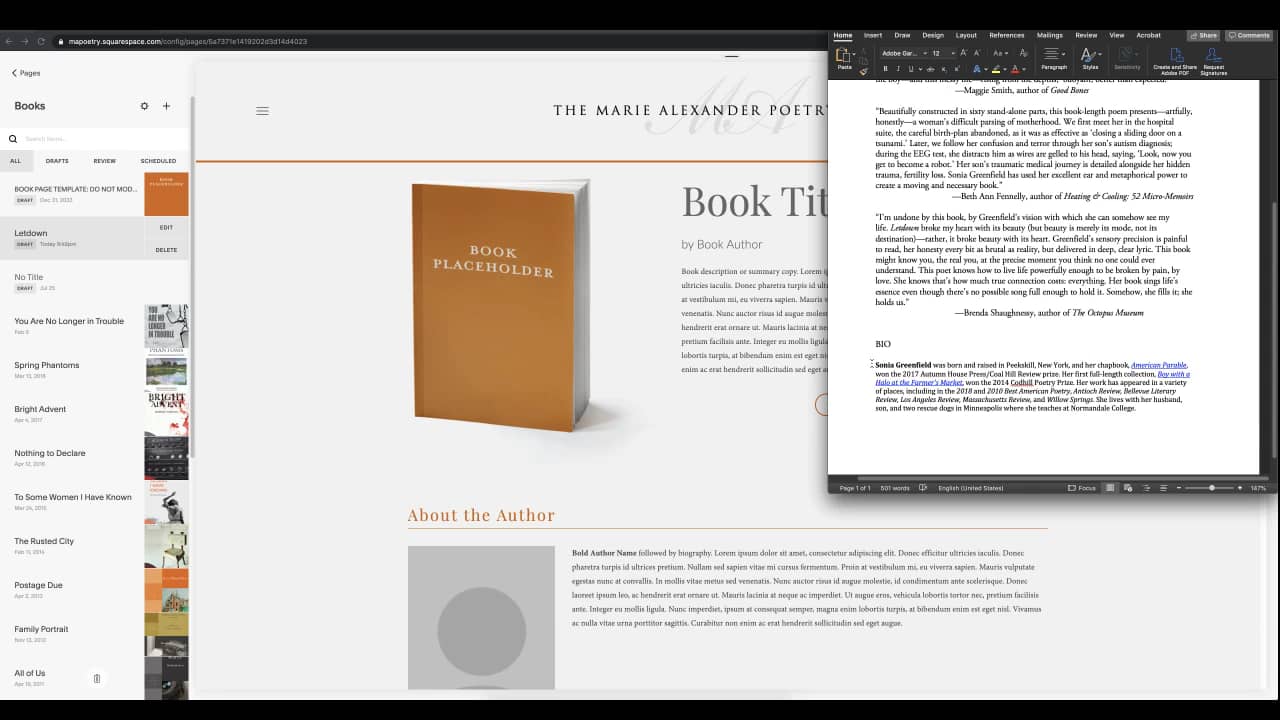Add a new book with plus icon
Viewport: 1280px width, 720px height.
pyautogui.click(x=166, y=106)
